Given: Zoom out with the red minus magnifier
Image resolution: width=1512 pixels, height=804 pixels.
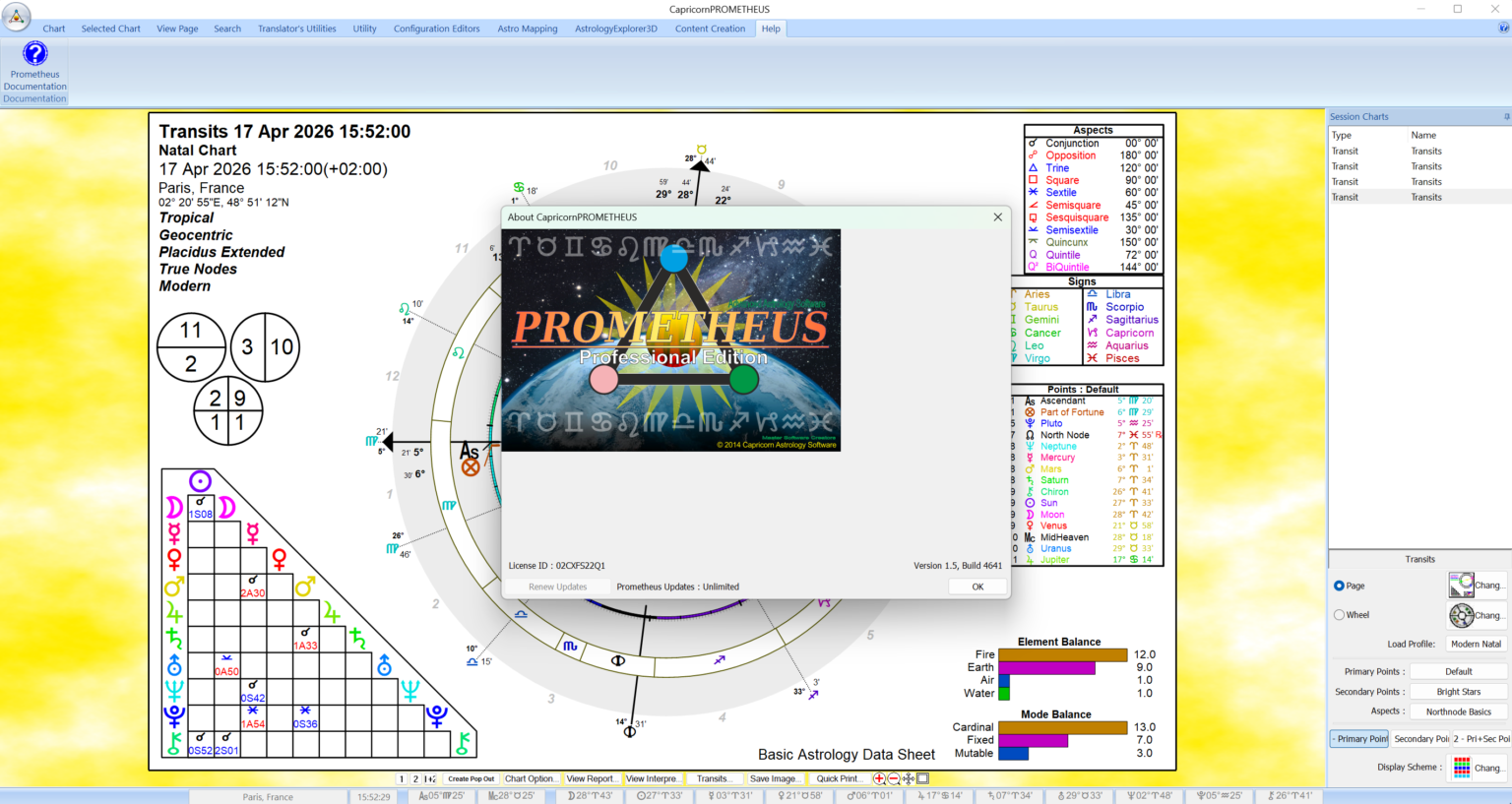Looking at the screenshot, I should click(x=894, y=778).
